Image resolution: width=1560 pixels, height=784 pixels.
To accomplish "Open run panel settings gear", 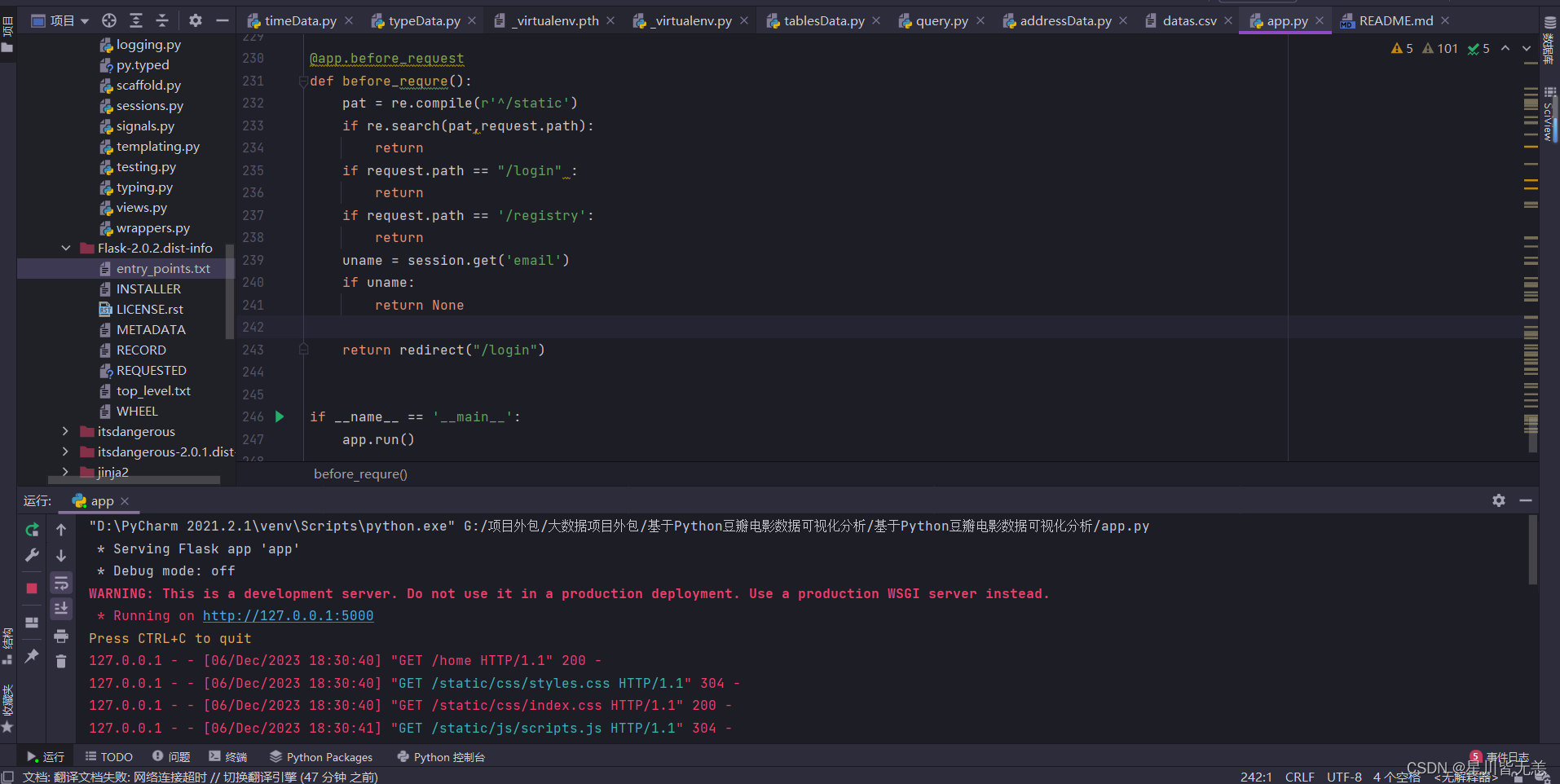I will click(1499, 500).
